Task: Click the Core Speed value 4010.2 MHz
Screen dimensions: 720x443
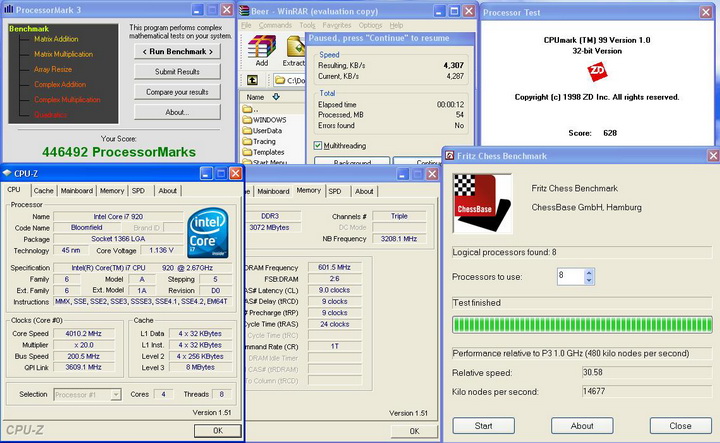Action: (x=84, y=334)
